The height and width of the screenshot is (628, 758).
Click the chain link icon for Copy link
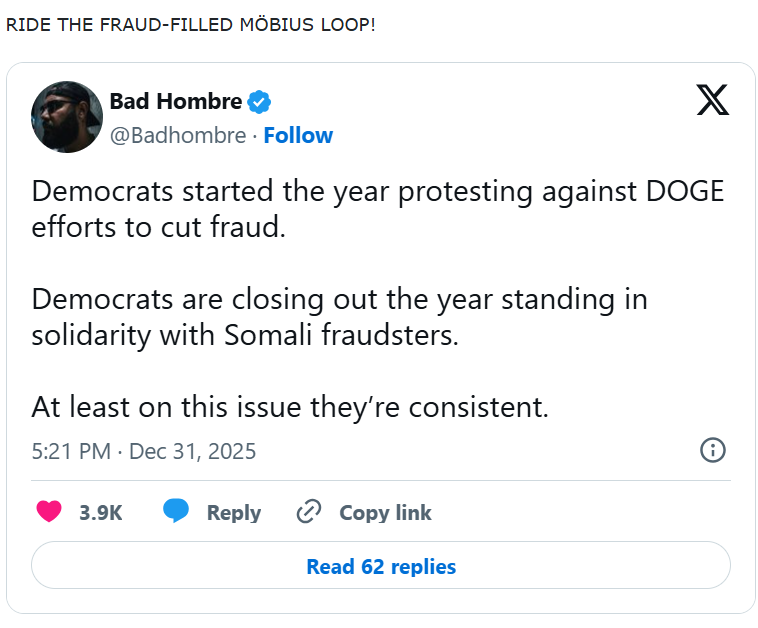(x=308, y=512)
